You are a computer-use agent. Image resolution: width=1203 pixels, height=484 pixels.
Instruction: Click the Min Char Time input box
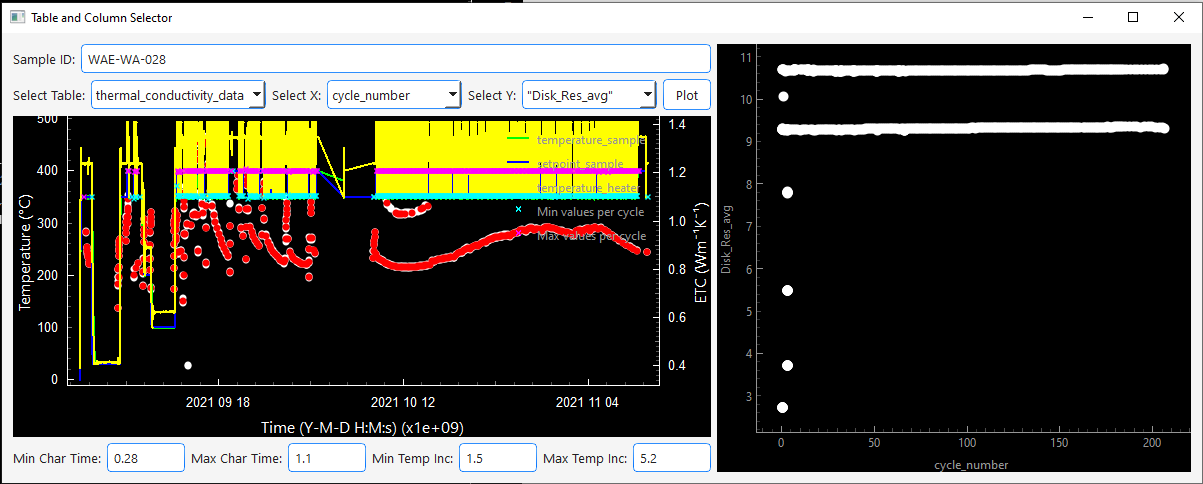click(145, 458)
